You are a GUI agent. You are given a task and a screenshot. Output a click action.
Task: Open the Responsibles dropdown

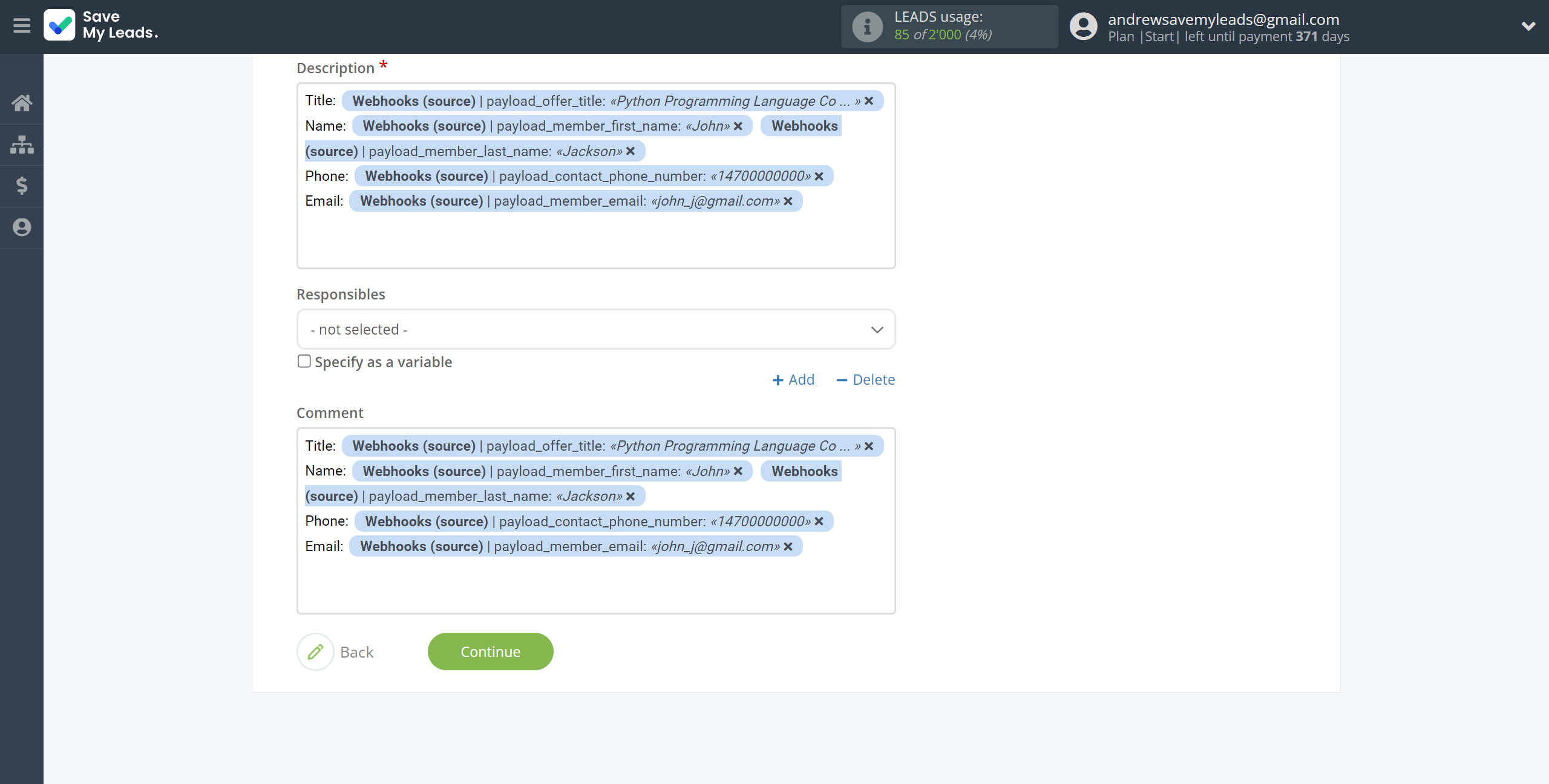point(595,329)
